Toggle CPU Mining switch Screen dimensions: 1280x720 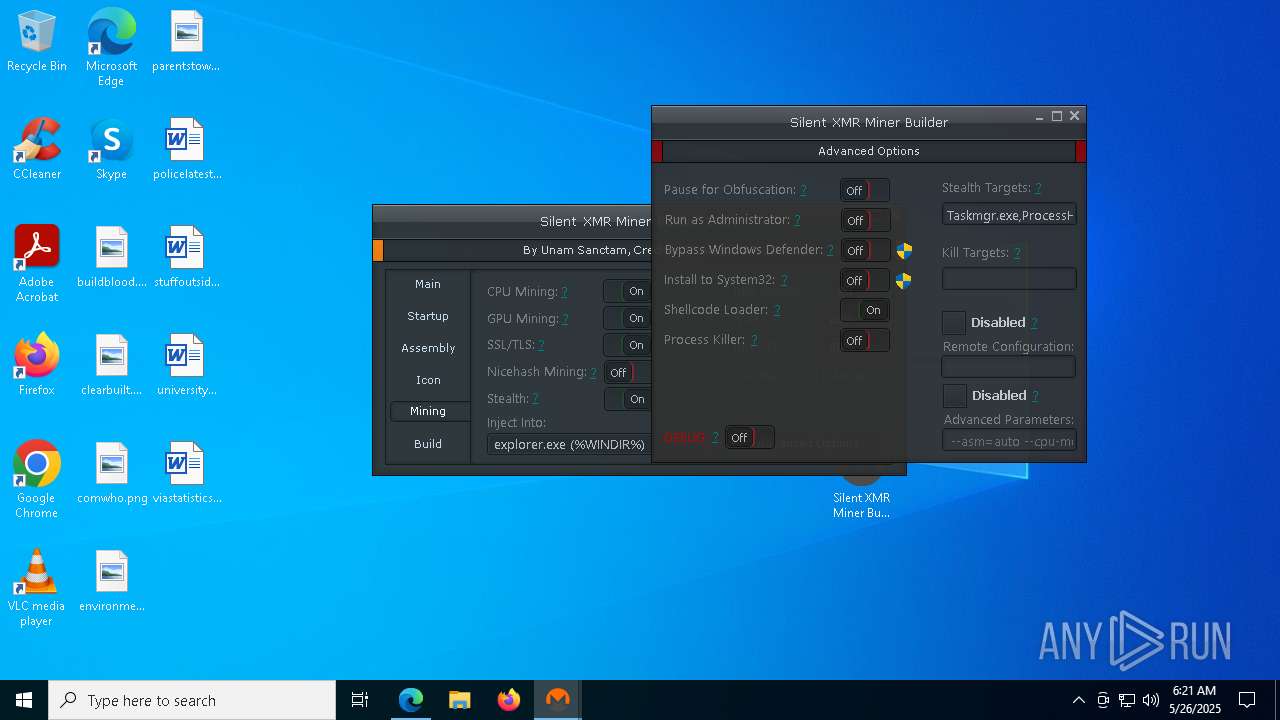(627, 291)
